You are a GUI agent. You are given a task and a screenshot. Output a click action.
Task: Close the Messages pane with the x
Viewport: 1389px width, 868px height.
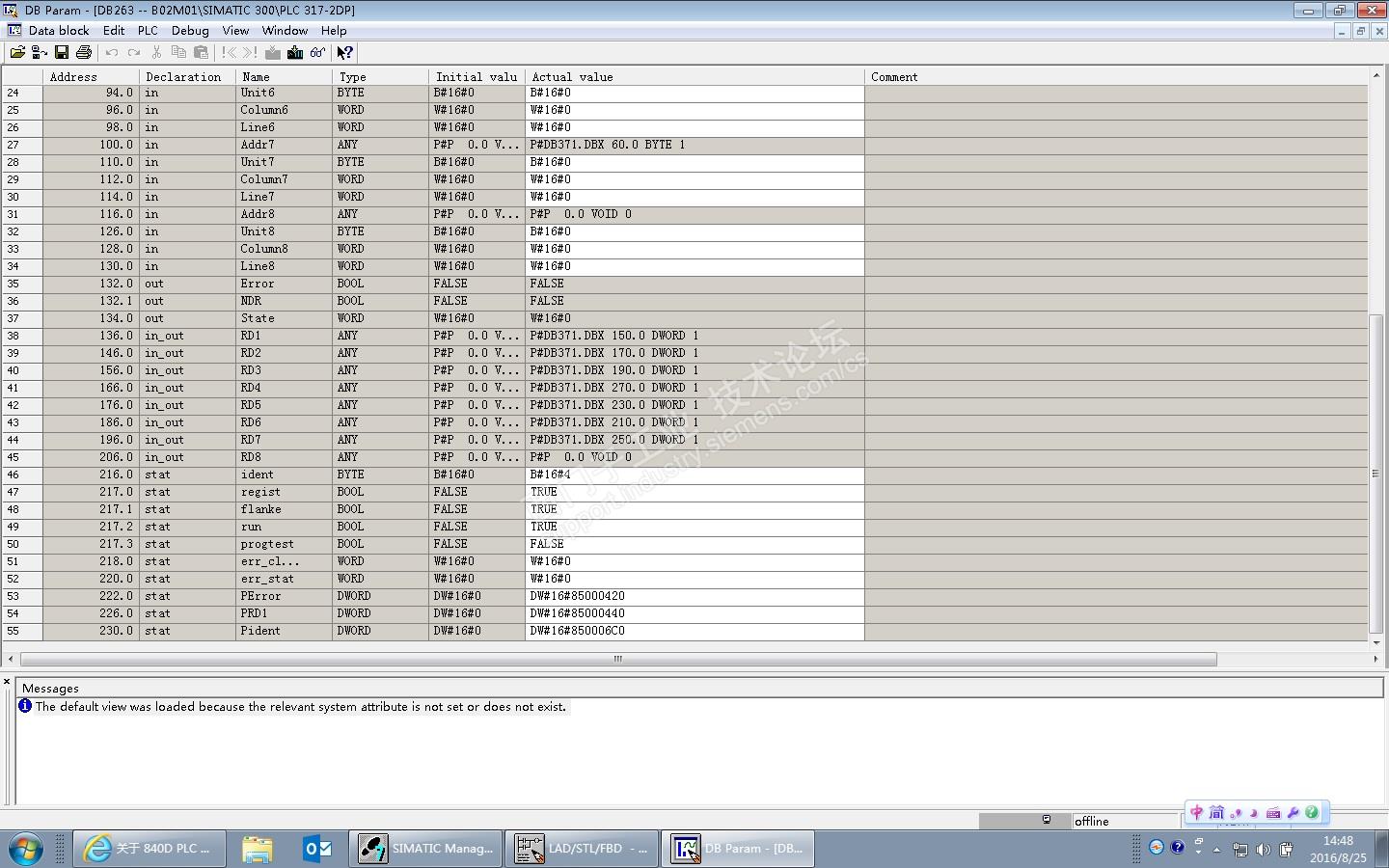pyautogui.click(x=7, y=682)
